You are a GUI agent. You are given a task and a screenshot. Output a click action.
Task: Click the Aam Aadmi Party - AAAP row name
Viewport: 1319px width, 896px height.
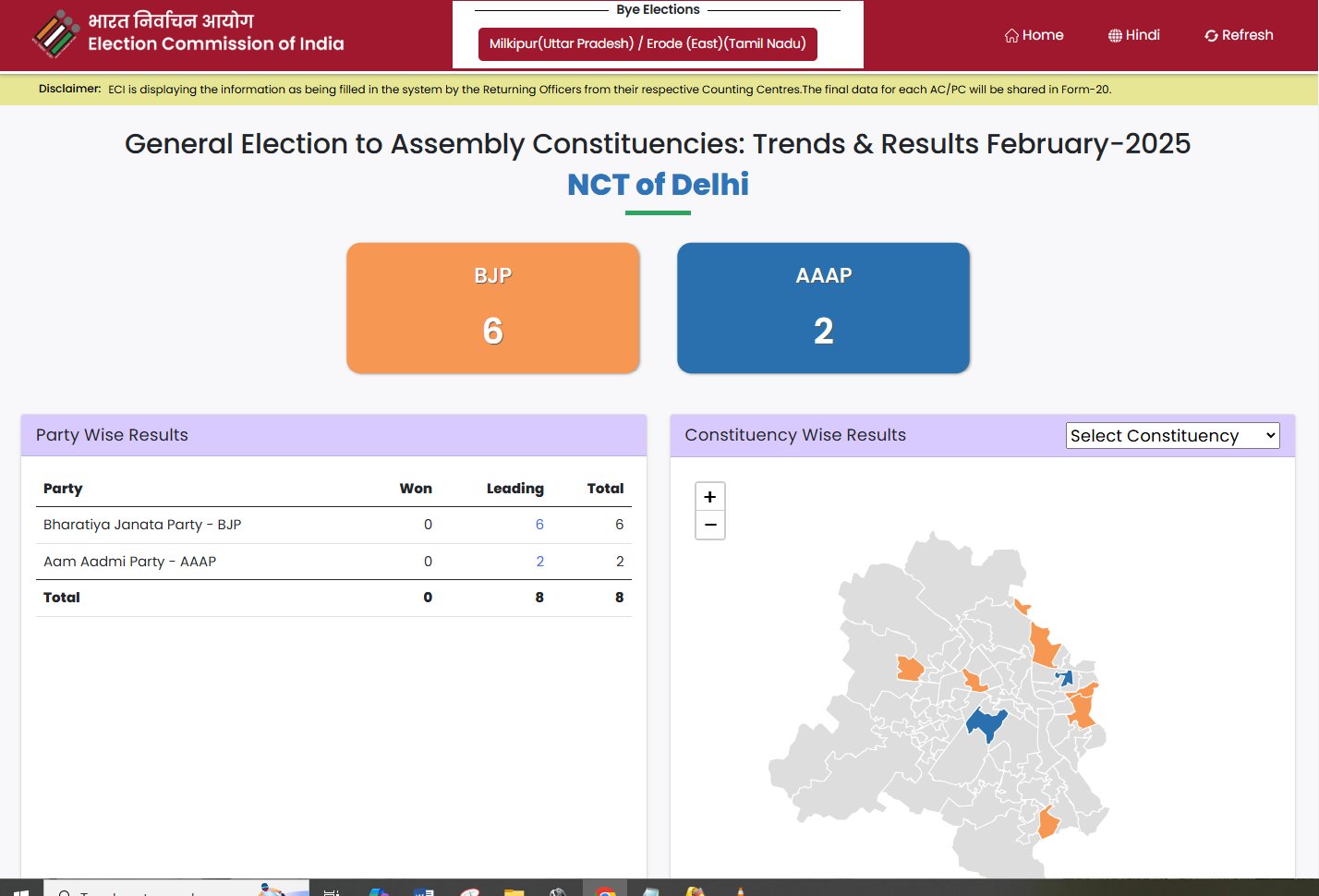pos(130,562)
